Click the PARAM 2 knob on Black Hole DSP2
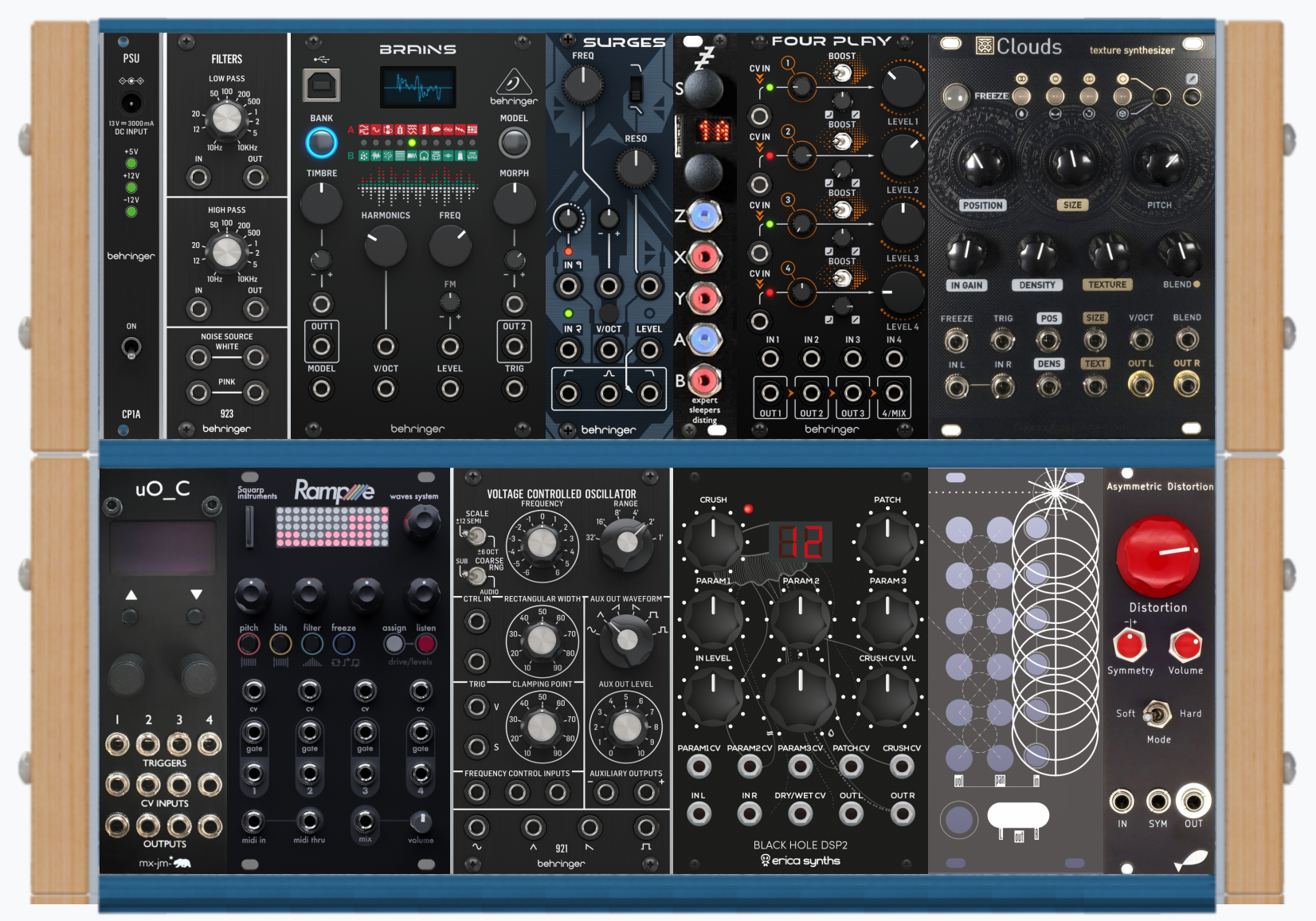 point(801,618)
